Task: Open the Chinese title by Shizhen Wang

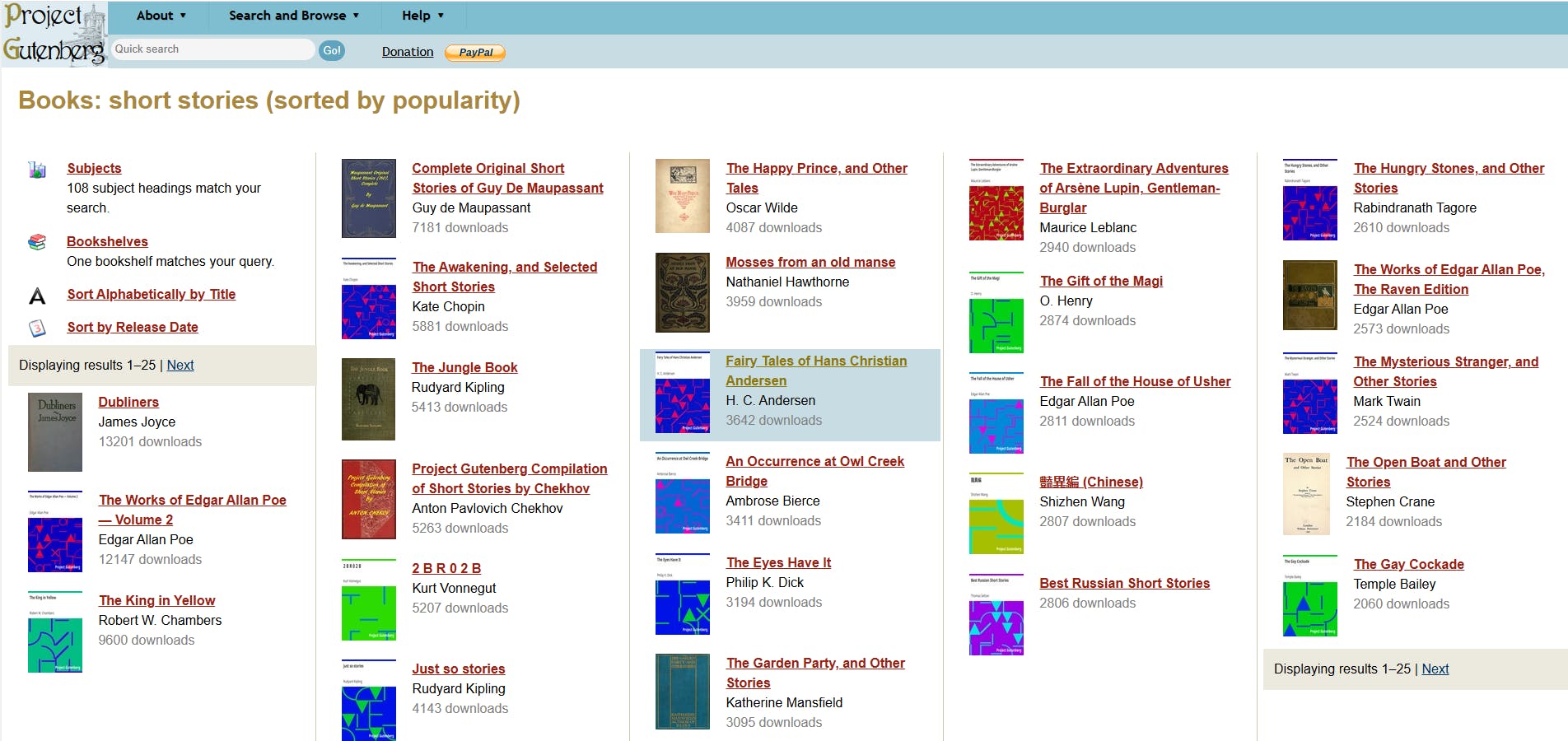Action: [1091, 482]
